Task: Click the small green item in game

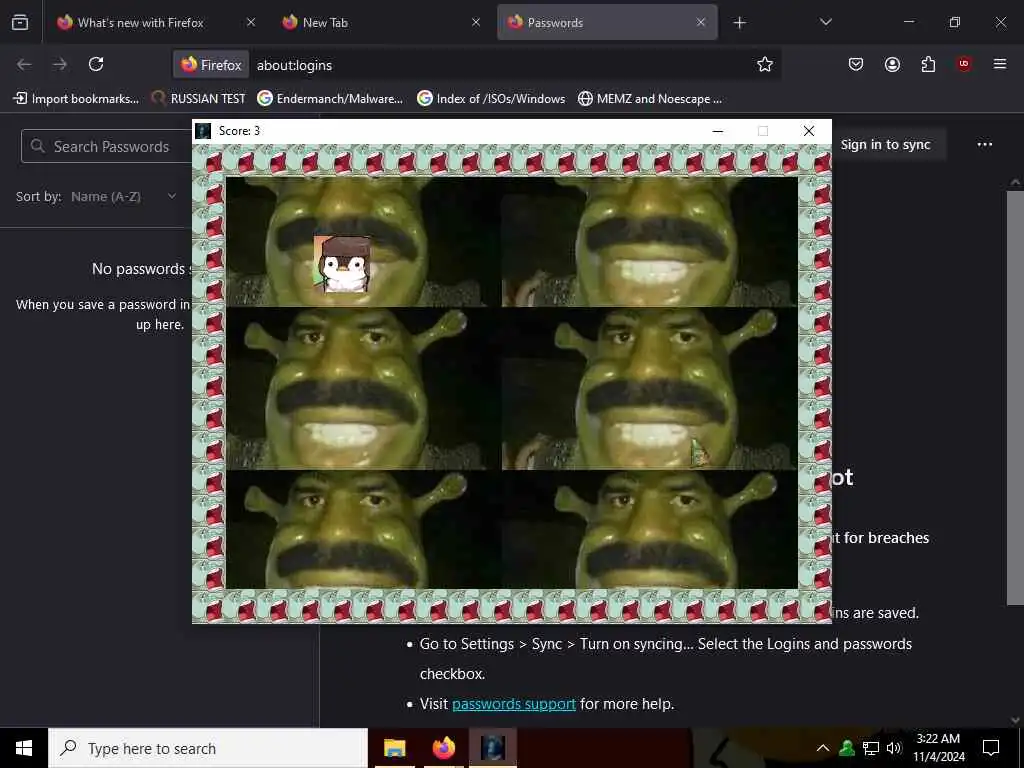Action: [699, 453]
